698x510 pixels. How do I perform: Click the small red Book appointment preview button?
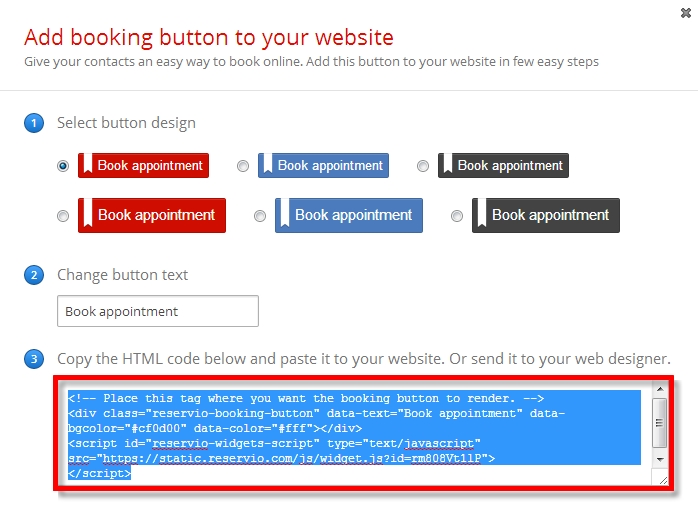click(x=143, y=166)
